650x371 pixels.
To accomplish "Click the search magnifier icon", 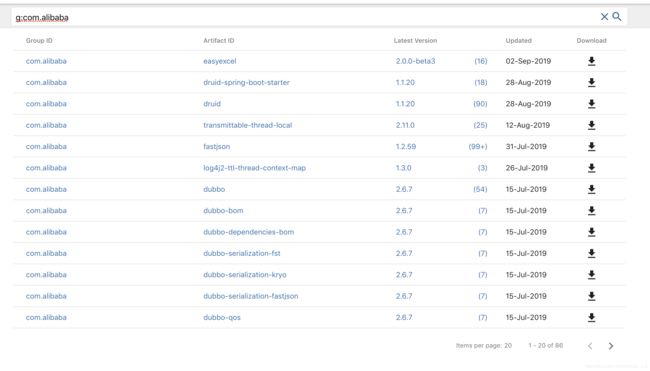I will [617, 17].
